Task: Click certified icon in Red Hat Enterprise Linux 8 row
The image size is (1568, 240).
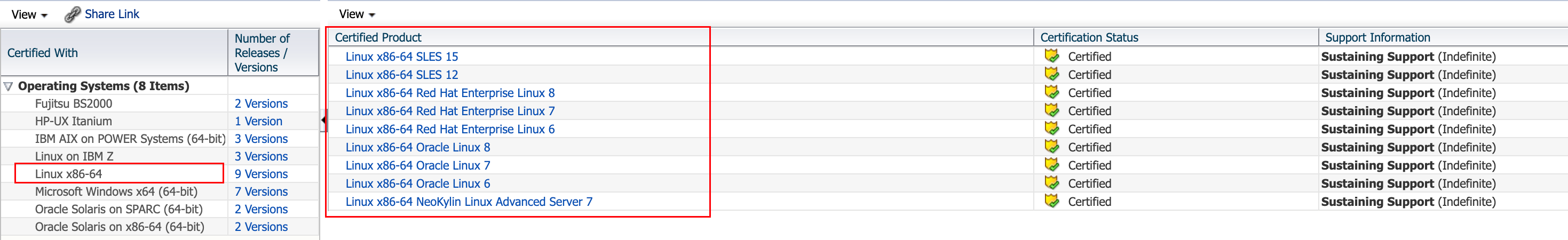Action: (x=1051, y=92)
